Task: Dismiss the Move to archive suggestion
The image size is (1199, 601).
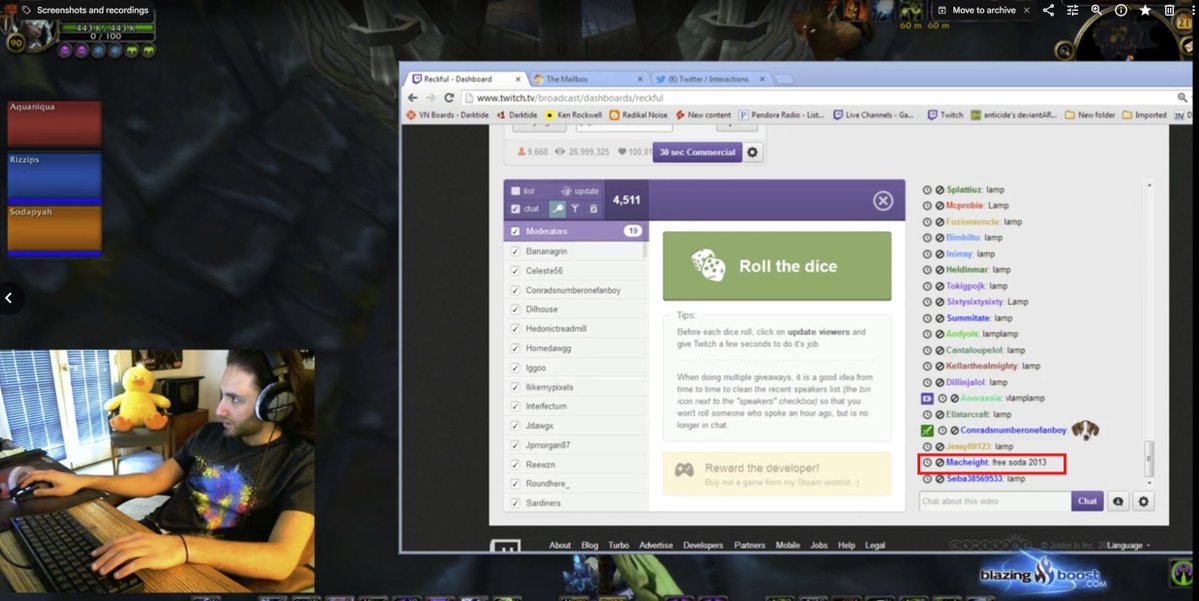Action: (1026, 10)
